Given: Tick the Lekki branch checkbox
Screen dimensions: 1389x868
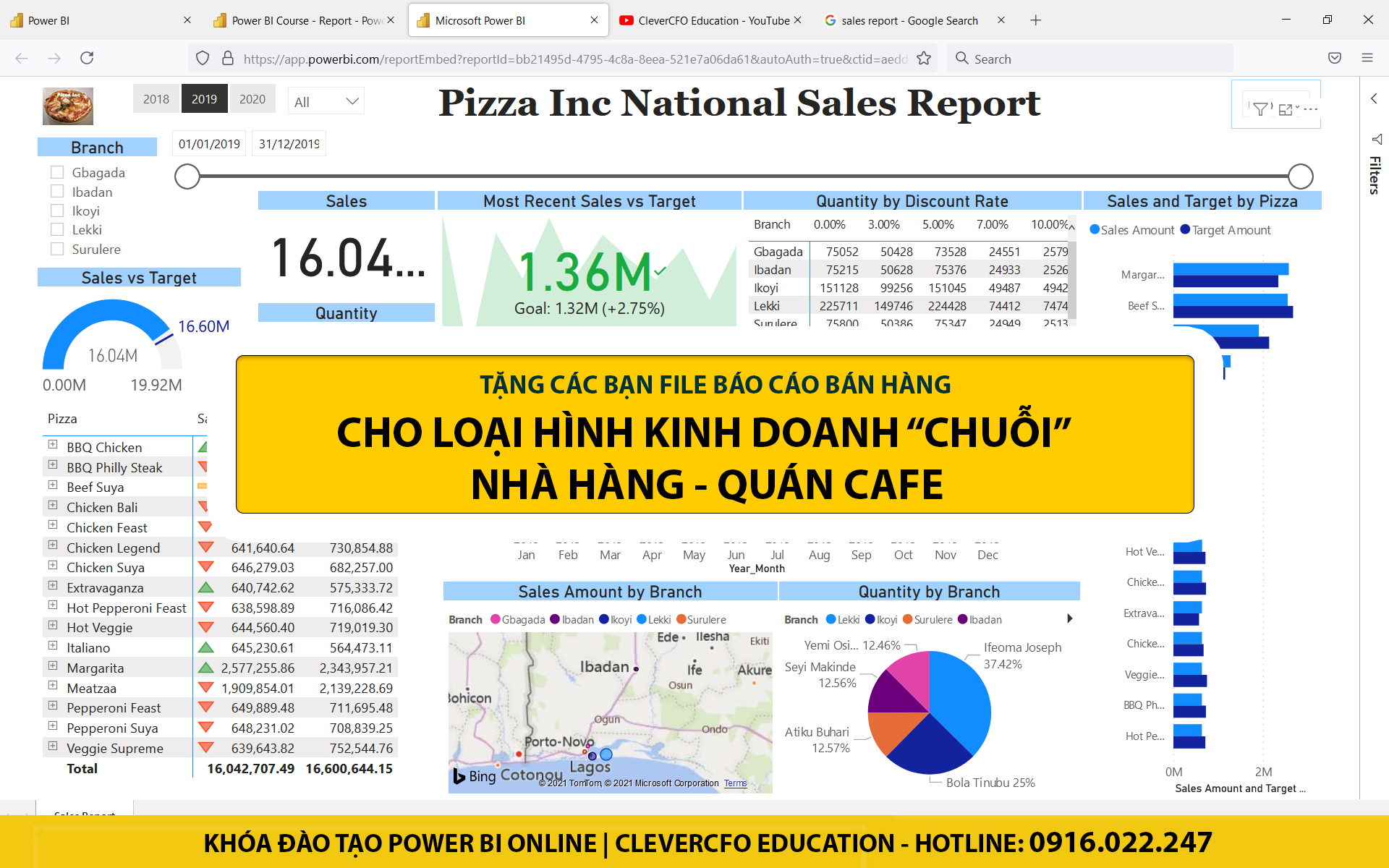Looking at the screenshot, I should pyautogui.click(x=57, y=229).
